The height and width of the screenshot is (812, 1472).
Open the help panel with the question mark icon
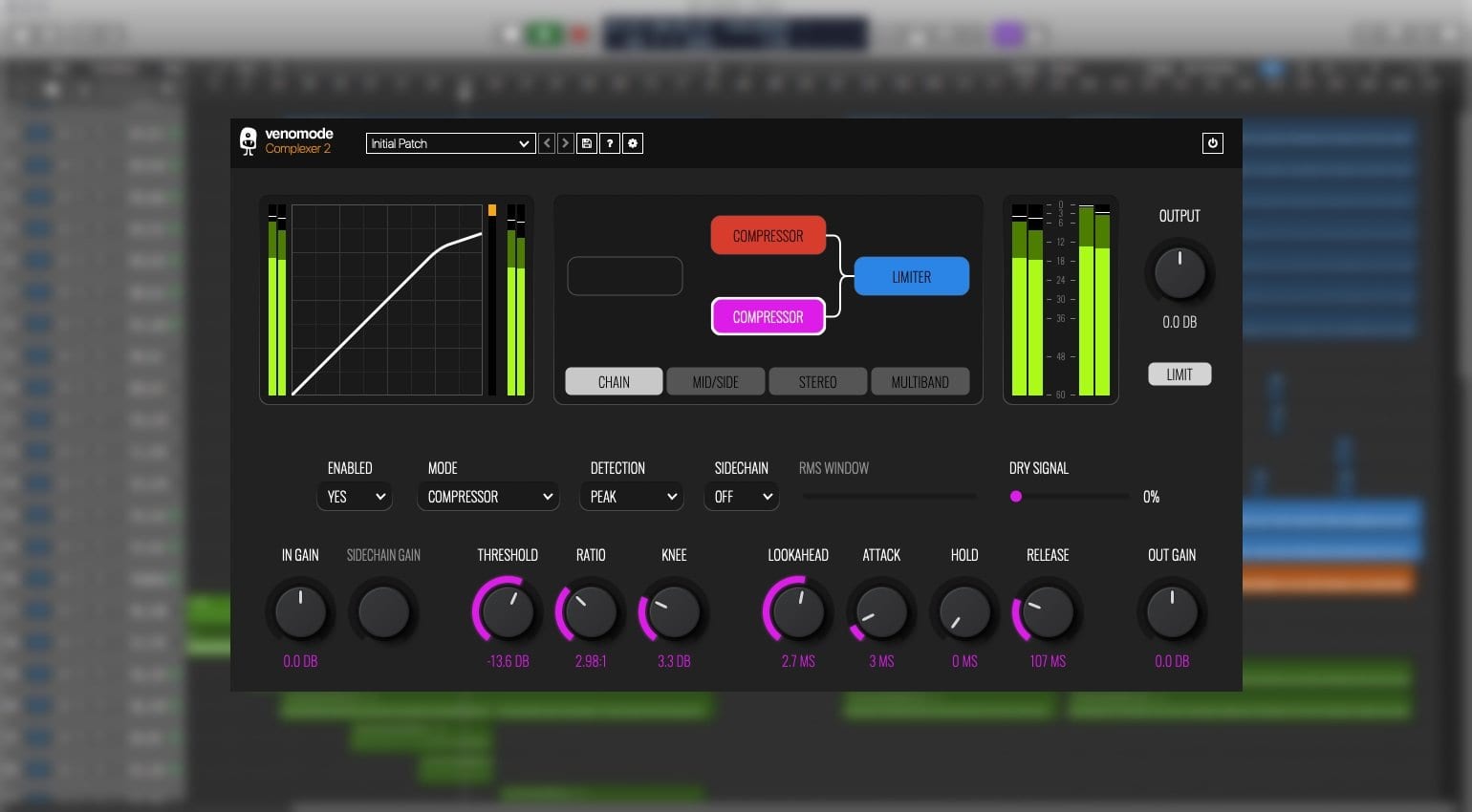coord(610,142)
